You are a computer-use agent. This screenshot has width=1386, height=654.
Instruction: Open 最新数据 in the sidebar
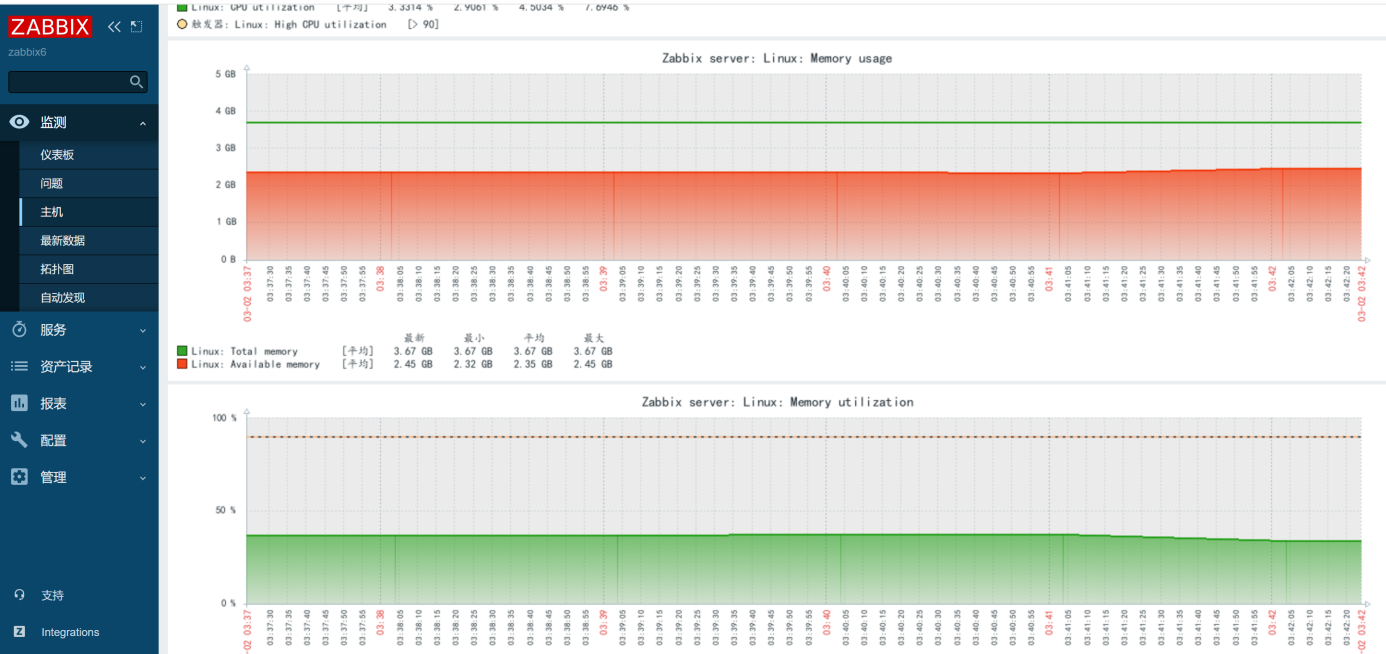[62, 240]
